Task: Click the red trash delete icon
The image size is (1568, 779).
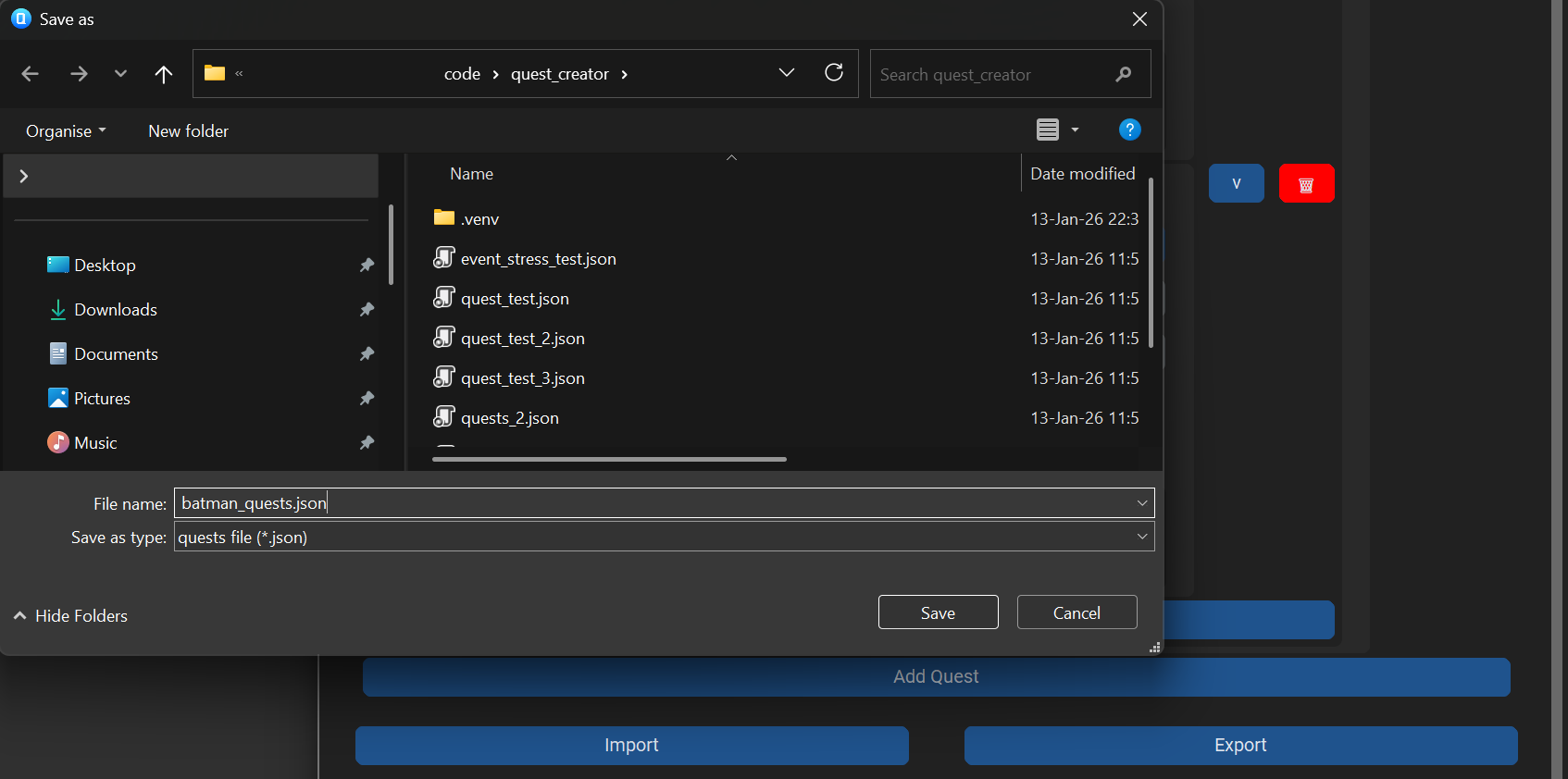Action: click(1307, 183)
